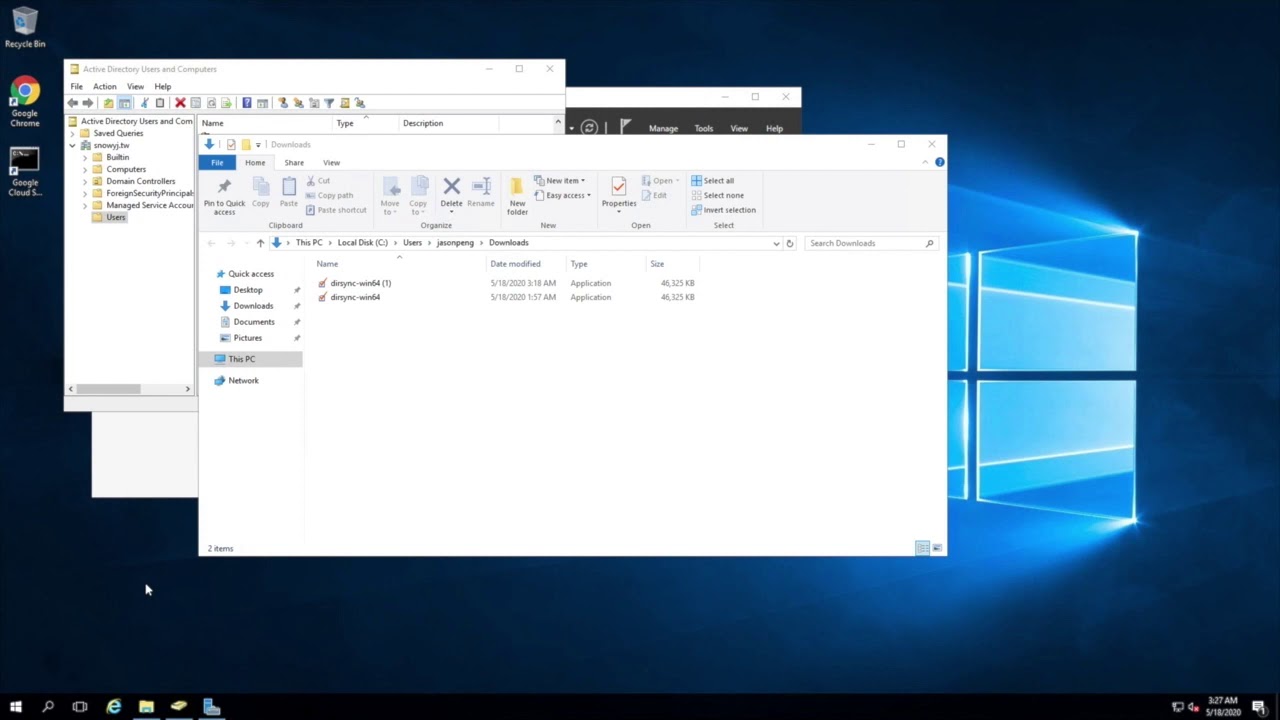The image size is (1280, 720).
Task: Click the Copy icon in the Clipboard group
Action: click(261, 186)
